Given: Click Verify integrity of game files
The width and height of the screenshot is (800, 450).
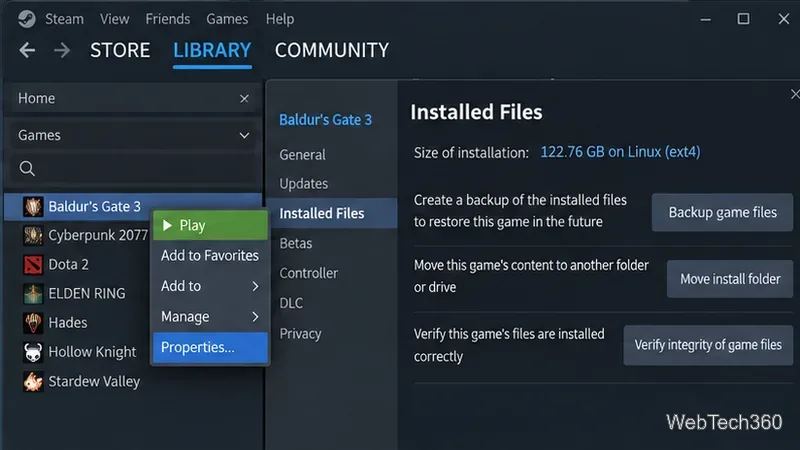Looking at the screenshot, I should 708,345.
